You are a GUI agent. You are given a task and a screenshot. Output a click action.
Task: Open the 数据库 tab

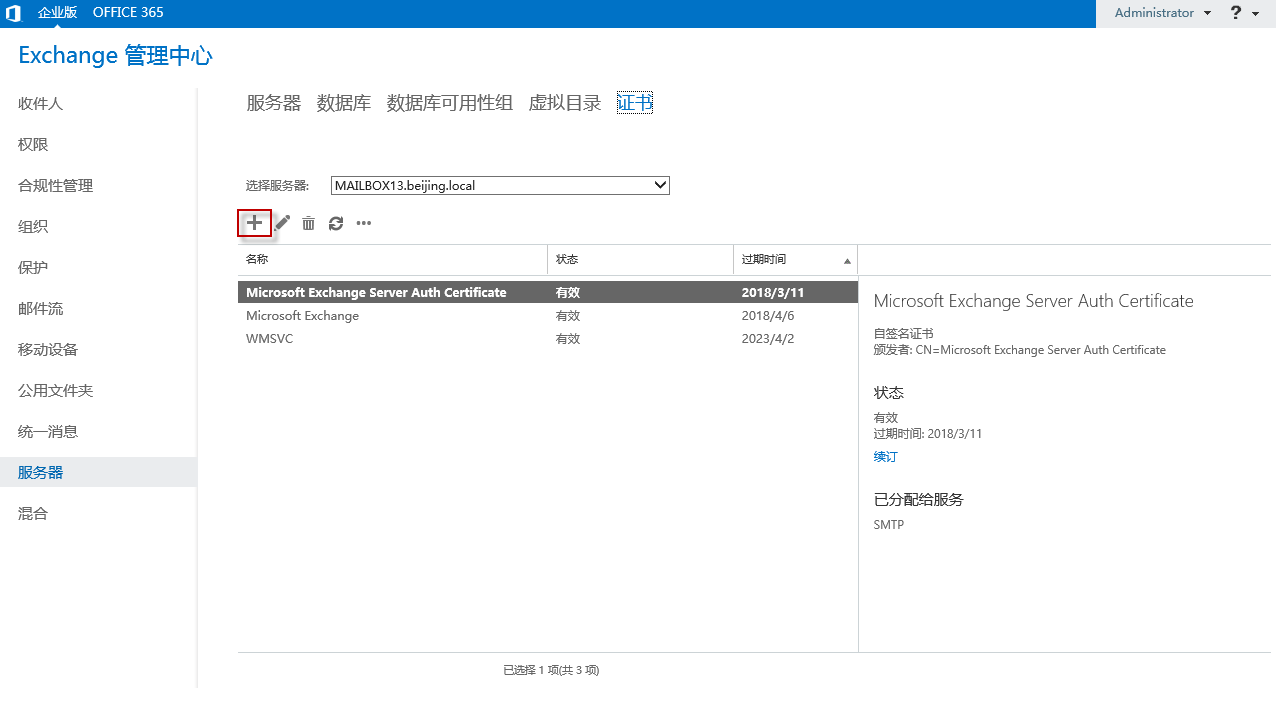(344, 103)
